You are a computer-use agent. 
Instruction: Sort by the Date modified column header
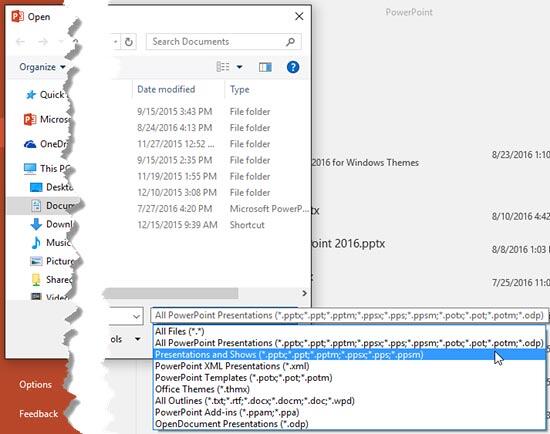click(166, 89)
